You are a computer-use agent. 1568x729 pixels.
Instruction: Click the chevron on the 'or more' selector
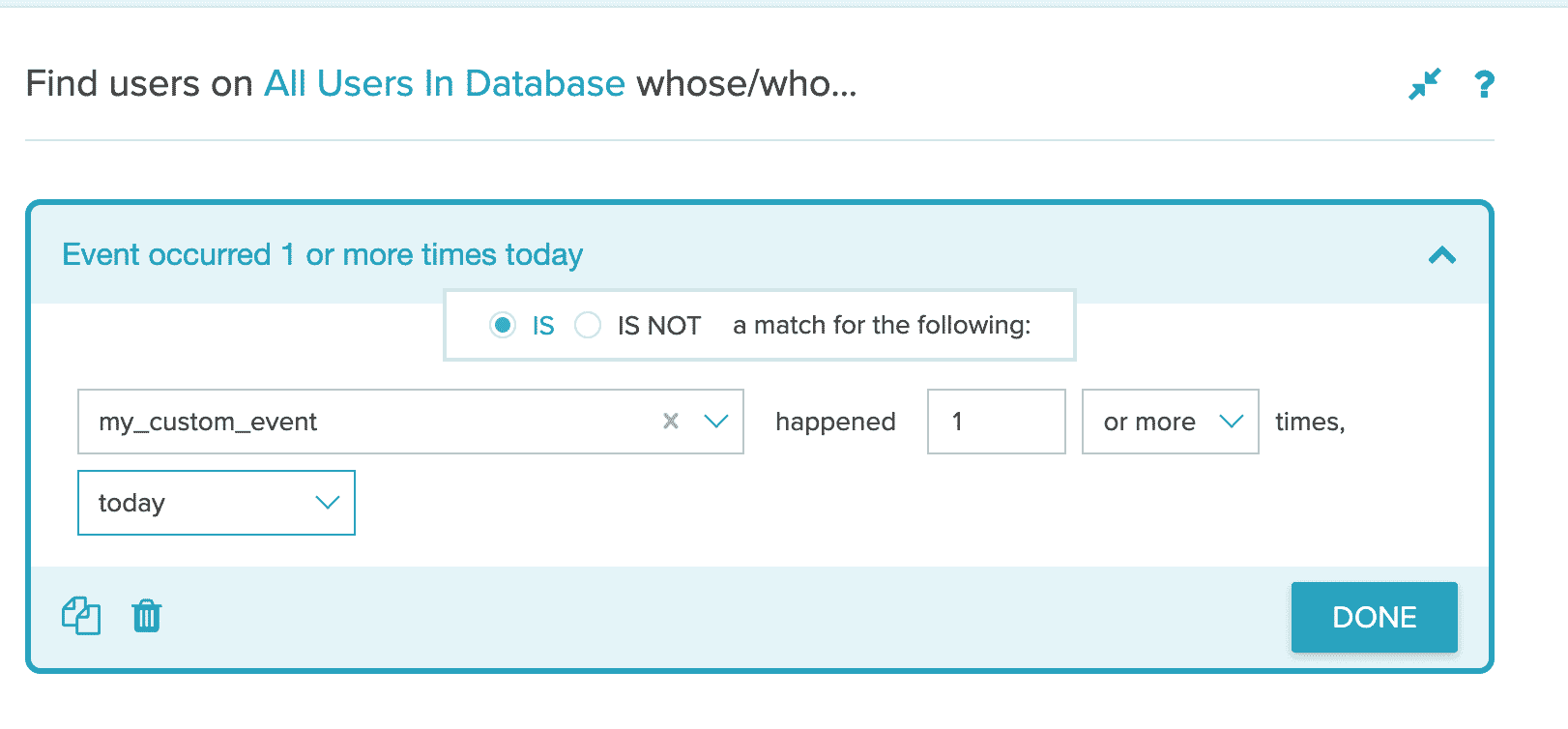point(1231,422)
